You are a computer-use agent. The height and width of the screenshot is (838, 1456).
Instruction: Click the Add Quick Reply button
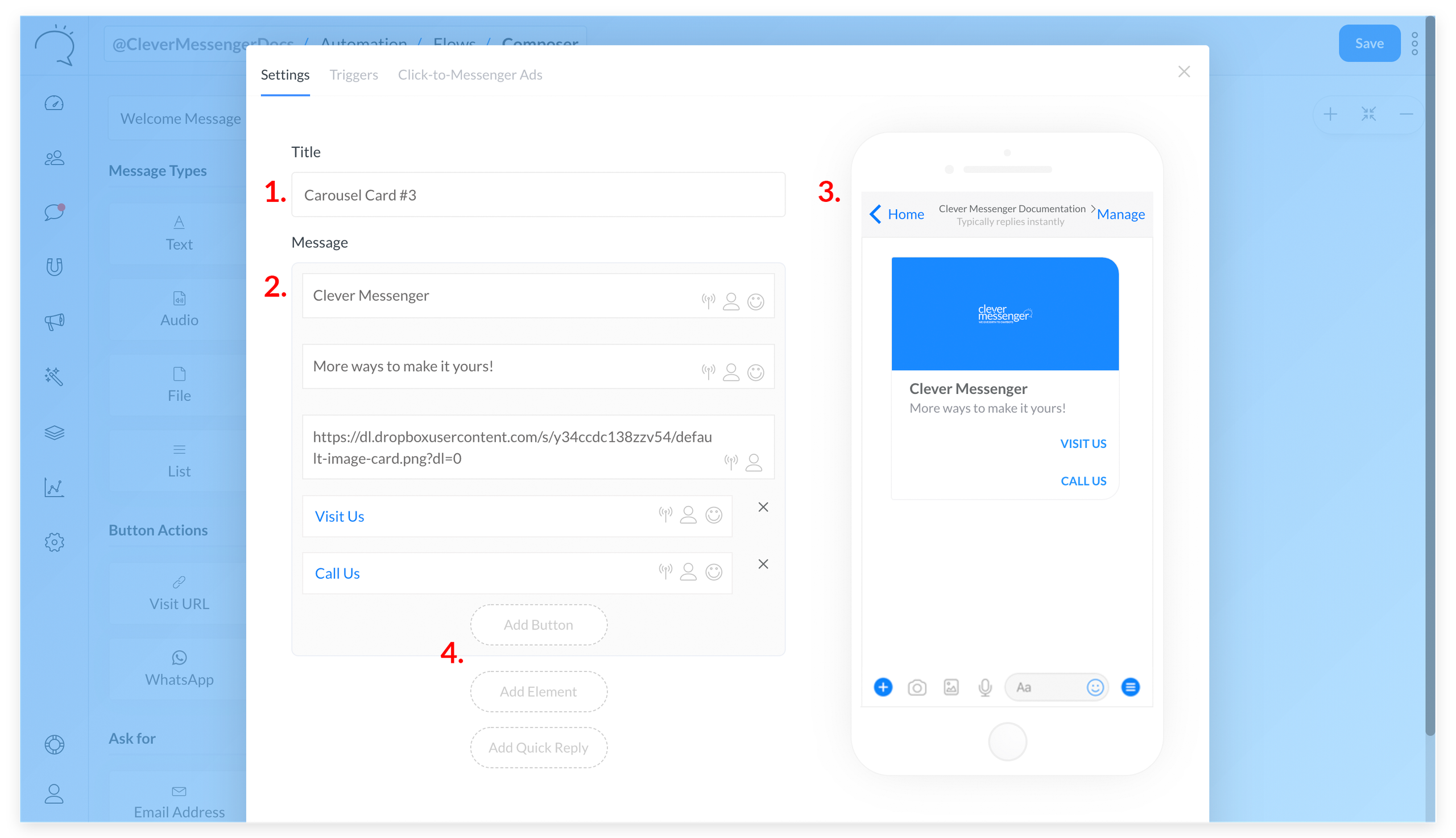pos(538,747)
